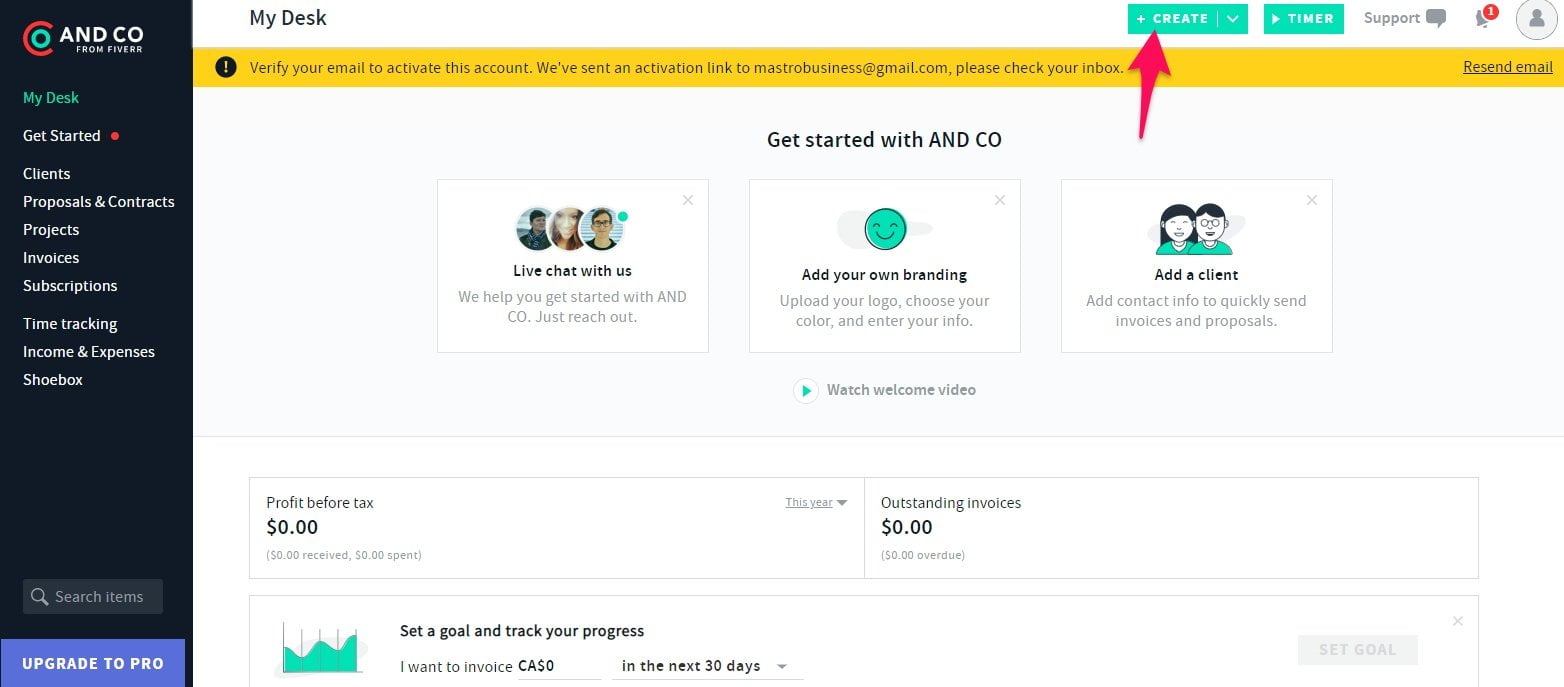Open the in the next 30 days dropdown
Viewport: 1564px width, 687px height.
pos(707,666)
